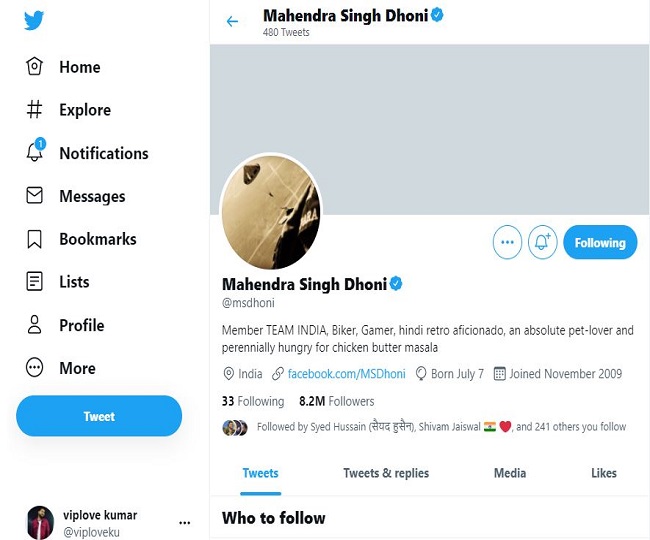Open Lists icon in sidebar
The width and height of the screenshot is (650, 540).
coord(34,282)
